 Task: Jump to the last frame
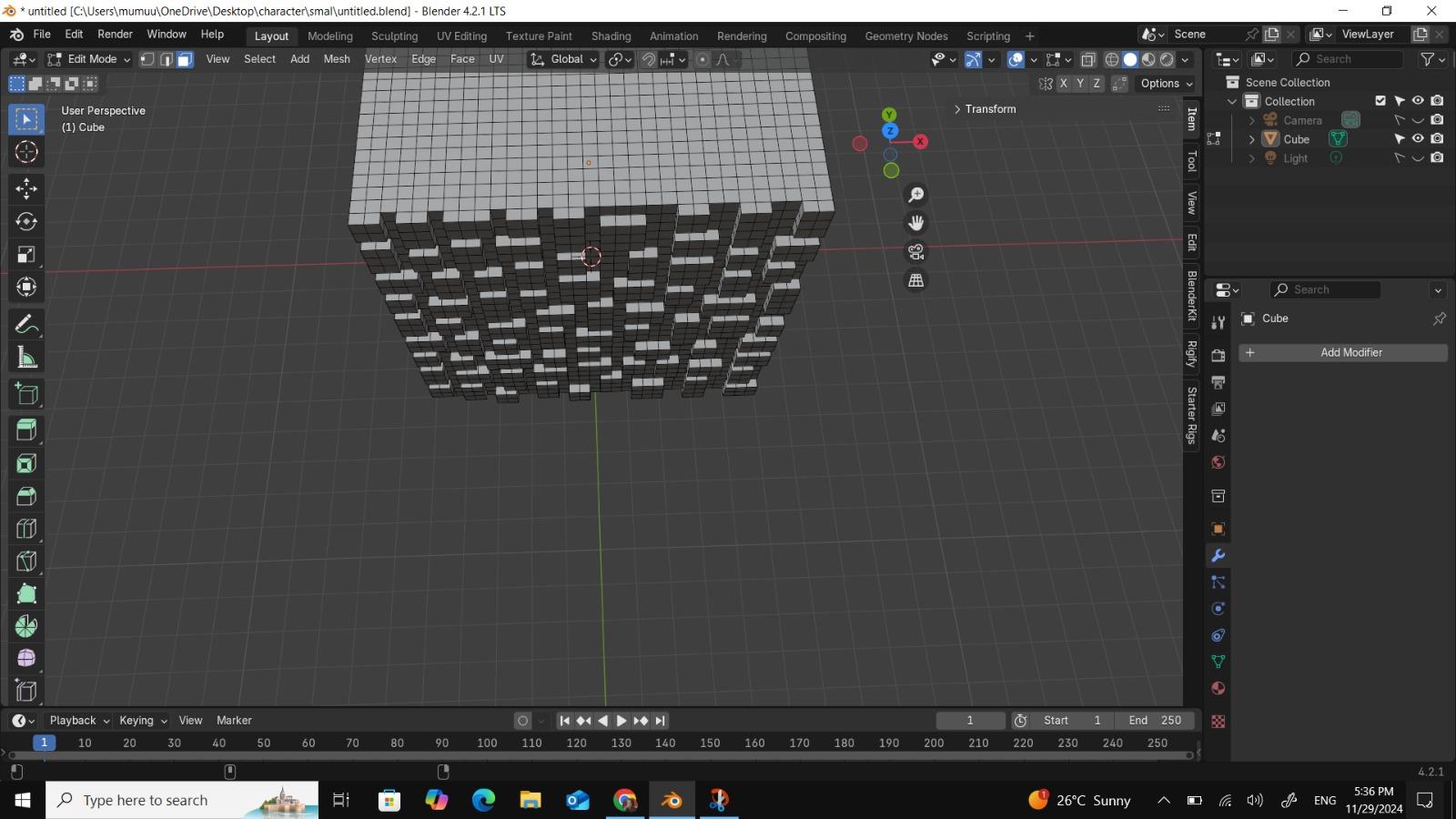661,721
